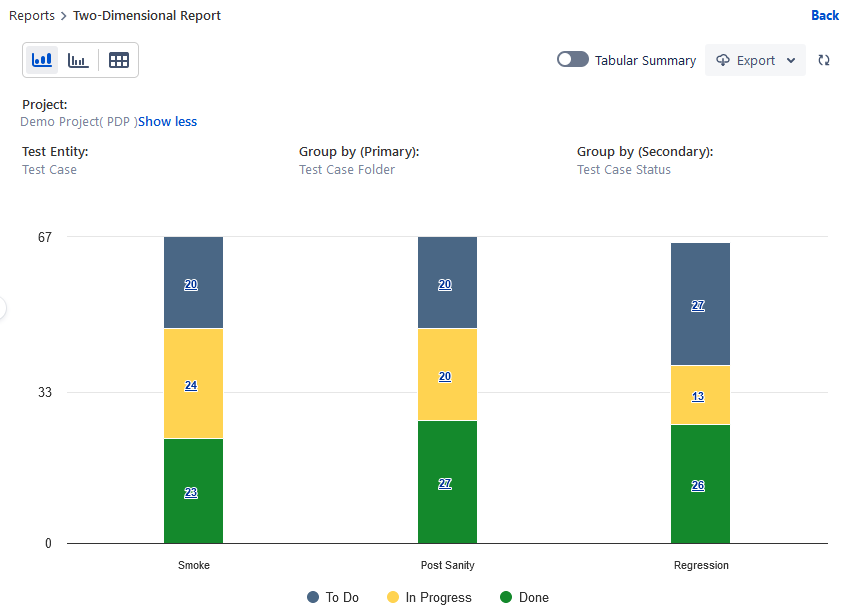Go to Reports in the breadcrumb
The height and width of the screenshot is (614, 849).
pos(31,16)
